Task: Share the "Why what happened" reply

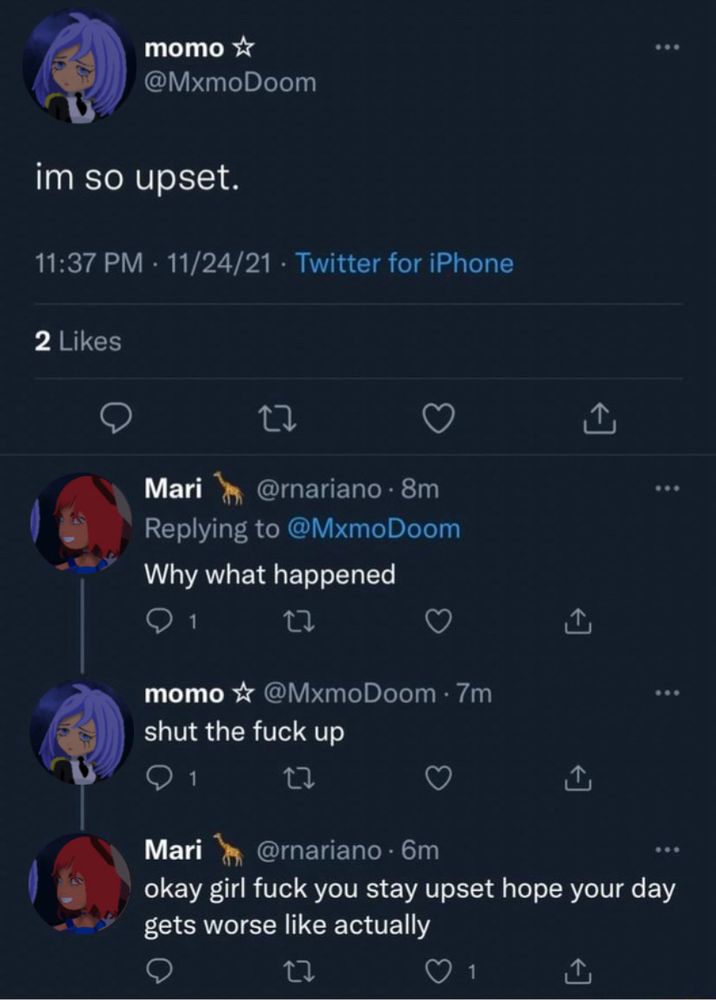Action: (580, 621)
